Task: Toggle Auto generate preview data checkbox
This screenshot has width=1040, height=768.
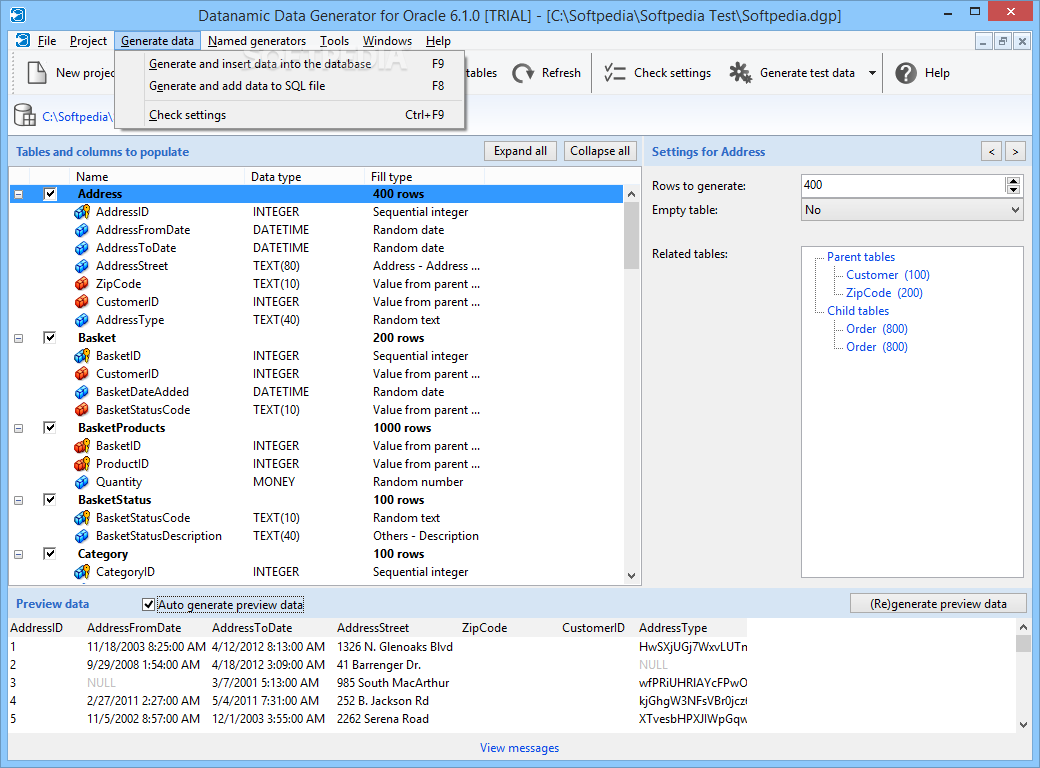Action: tap(149, 604)
